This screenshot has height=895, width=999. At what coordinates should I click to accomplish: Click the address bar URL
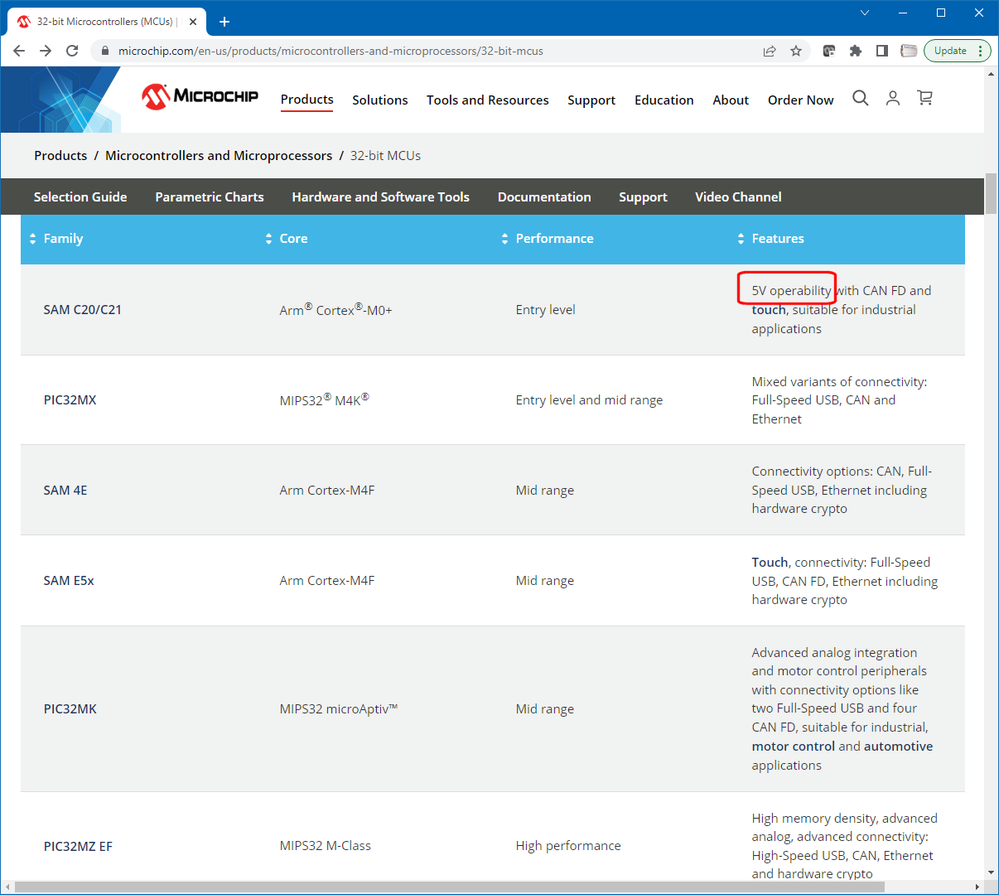point(331,51)
